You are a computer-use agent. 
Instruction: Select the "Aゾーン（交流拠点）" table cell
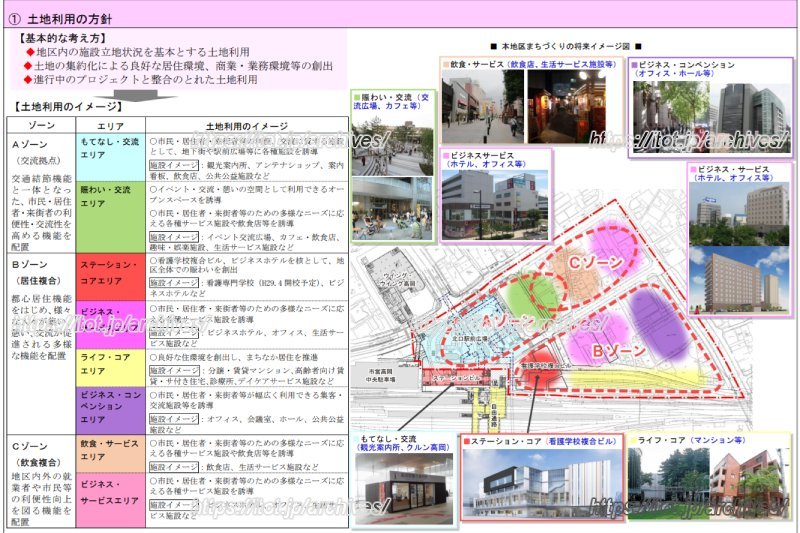42,193
